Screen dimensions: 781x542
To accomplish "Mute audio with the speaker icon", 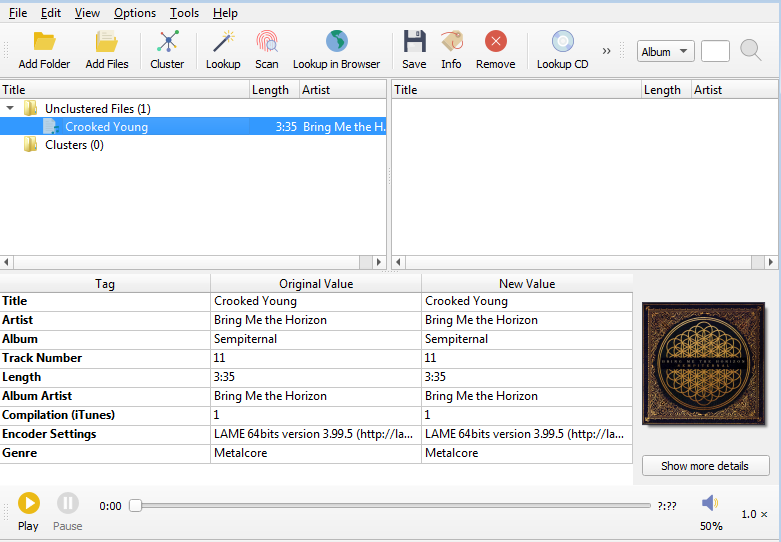I will pos(709,503).
